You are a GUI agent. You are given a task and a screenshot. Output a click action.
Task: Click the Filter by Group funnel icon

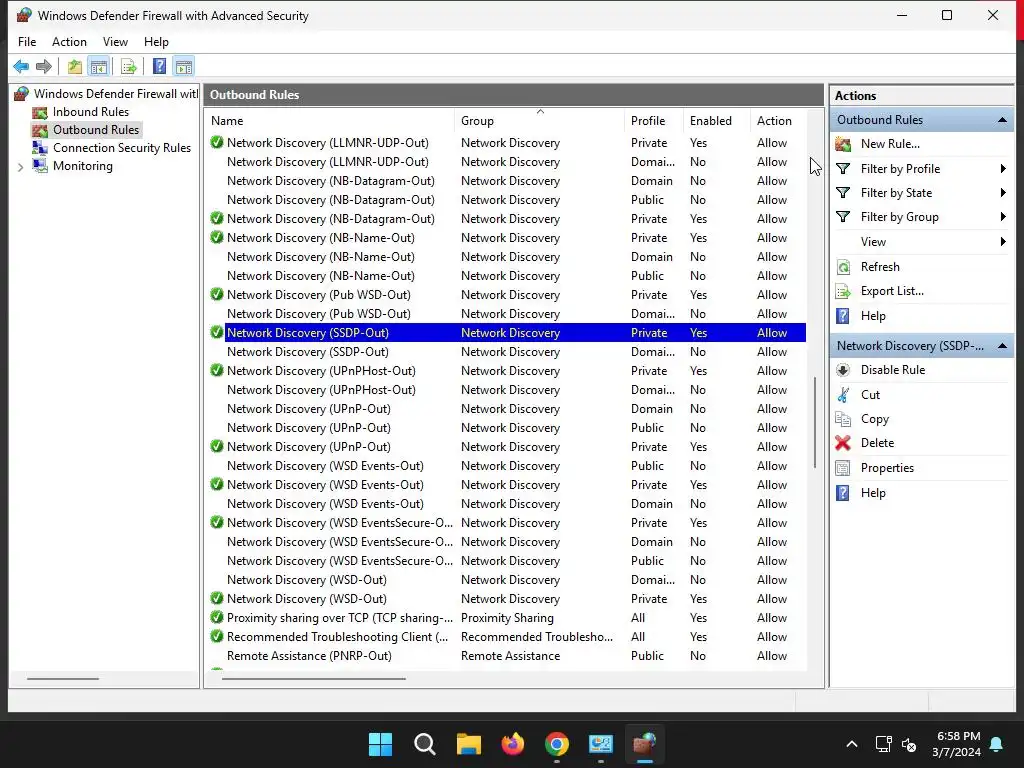tap(843, 217)
